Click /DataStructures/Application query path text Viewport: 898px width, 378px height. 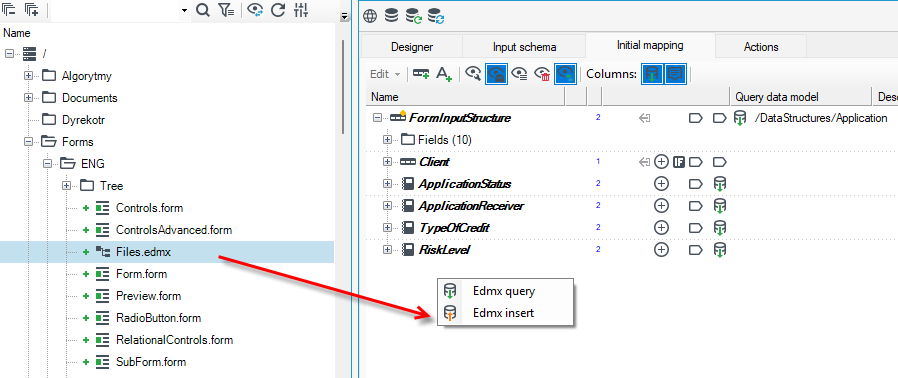(821, 119)
